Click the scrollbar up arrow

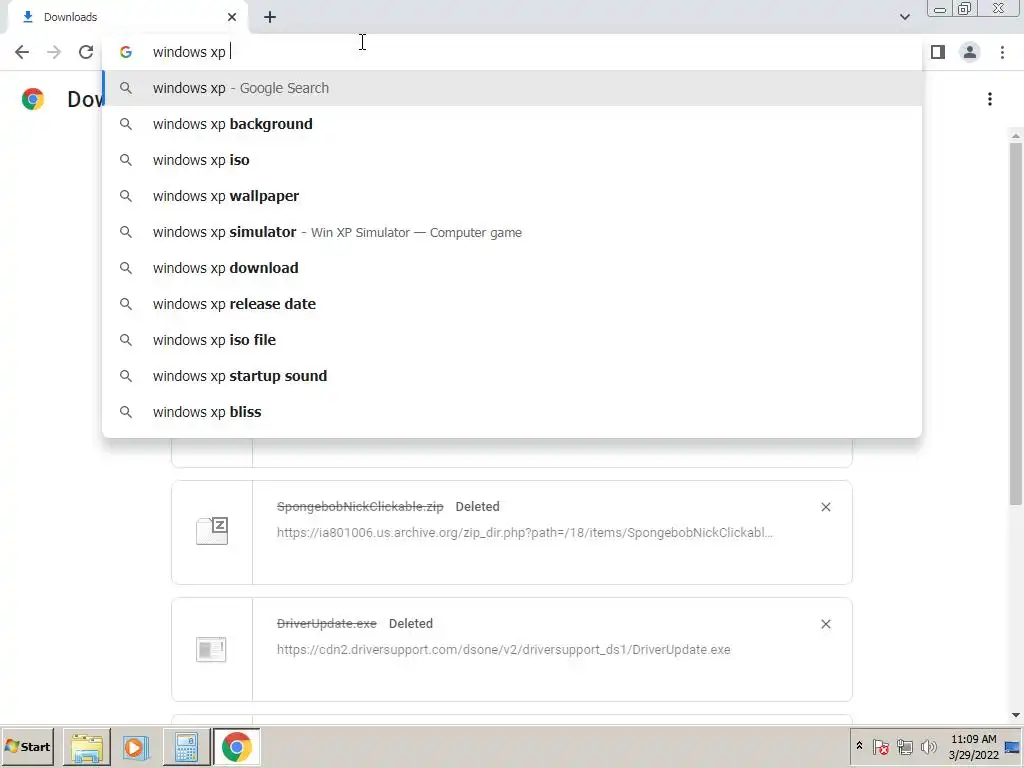pos(1016,135)
